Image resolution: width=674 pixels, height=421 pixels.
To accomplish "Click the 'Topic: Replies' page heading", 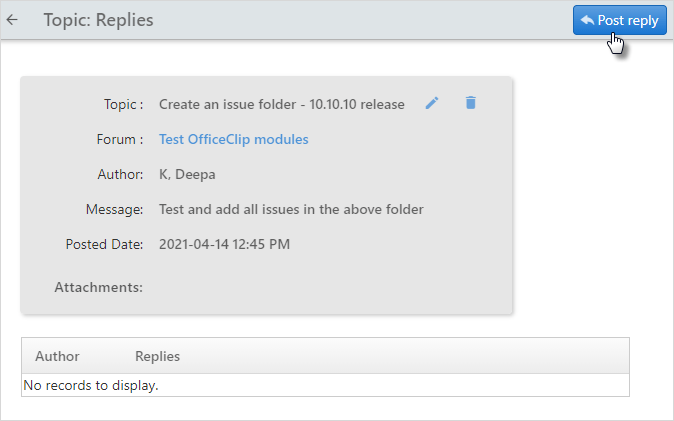I will click(98, 20).
